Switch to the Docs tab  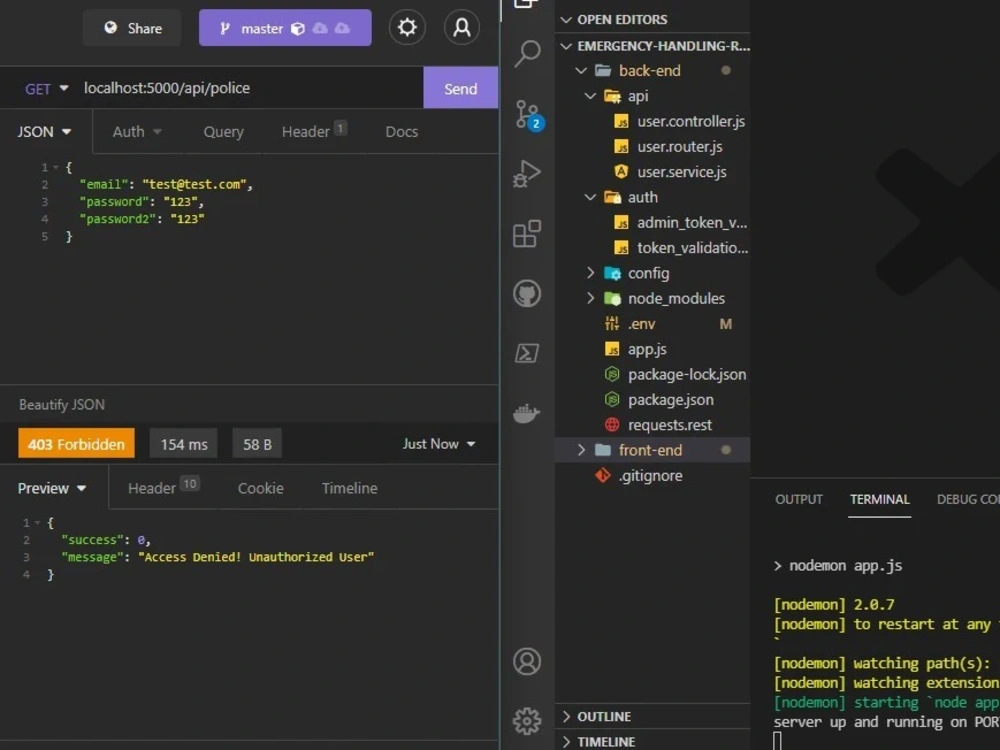[x=402, y=132]
